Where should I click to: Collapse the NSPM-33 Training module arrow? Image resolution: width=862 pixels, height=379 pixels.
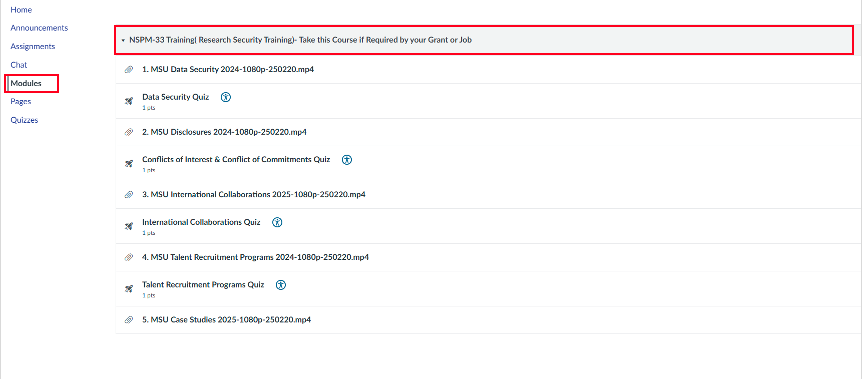[123, 41]
